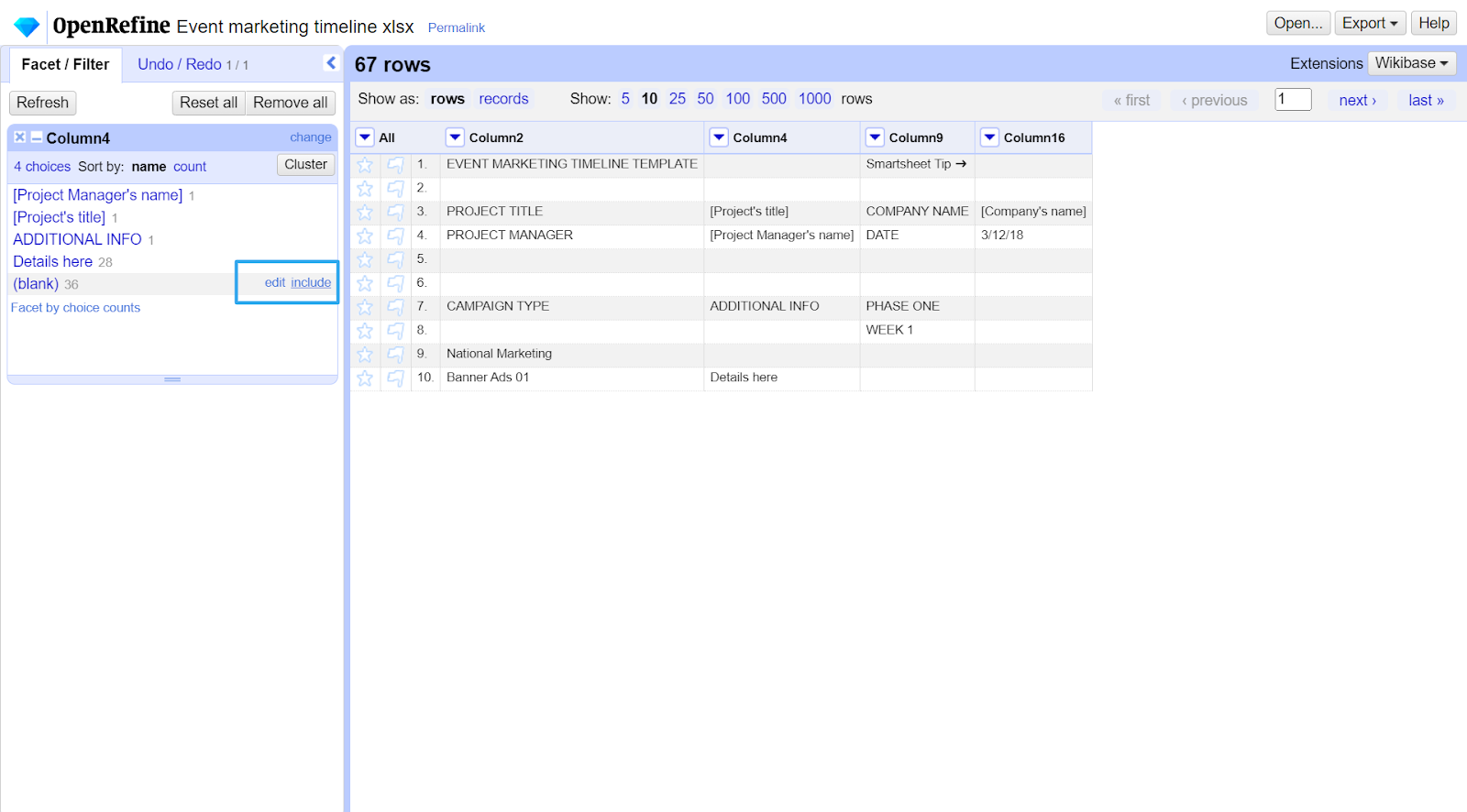1467x812 pixels.
Task: Open the Export dropdown
Action: pyautogui.click(x=1370, y=23)
